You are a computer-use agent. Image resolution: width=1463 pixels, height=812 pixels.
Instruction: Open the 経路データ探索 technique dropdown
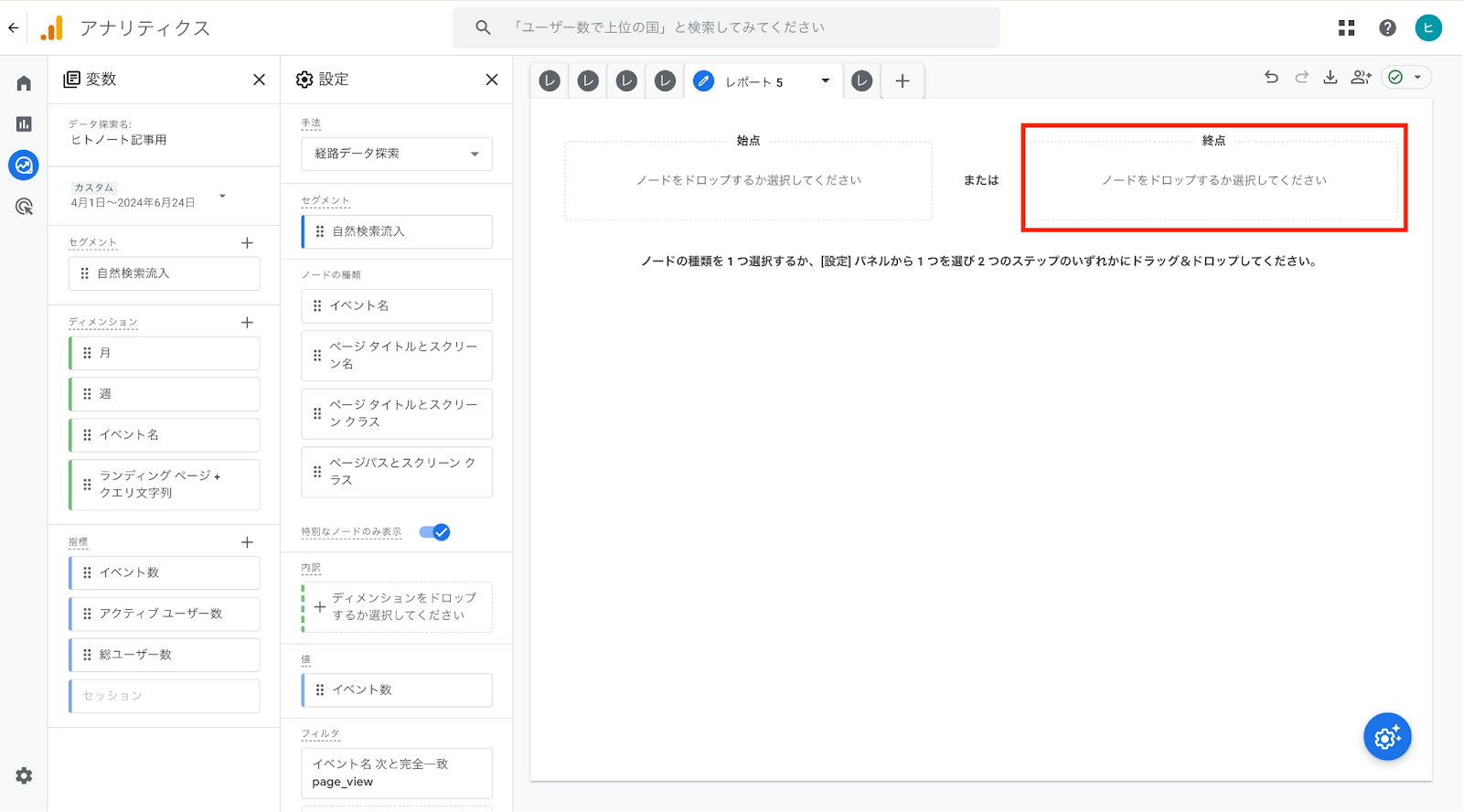[x=397, y=154]
